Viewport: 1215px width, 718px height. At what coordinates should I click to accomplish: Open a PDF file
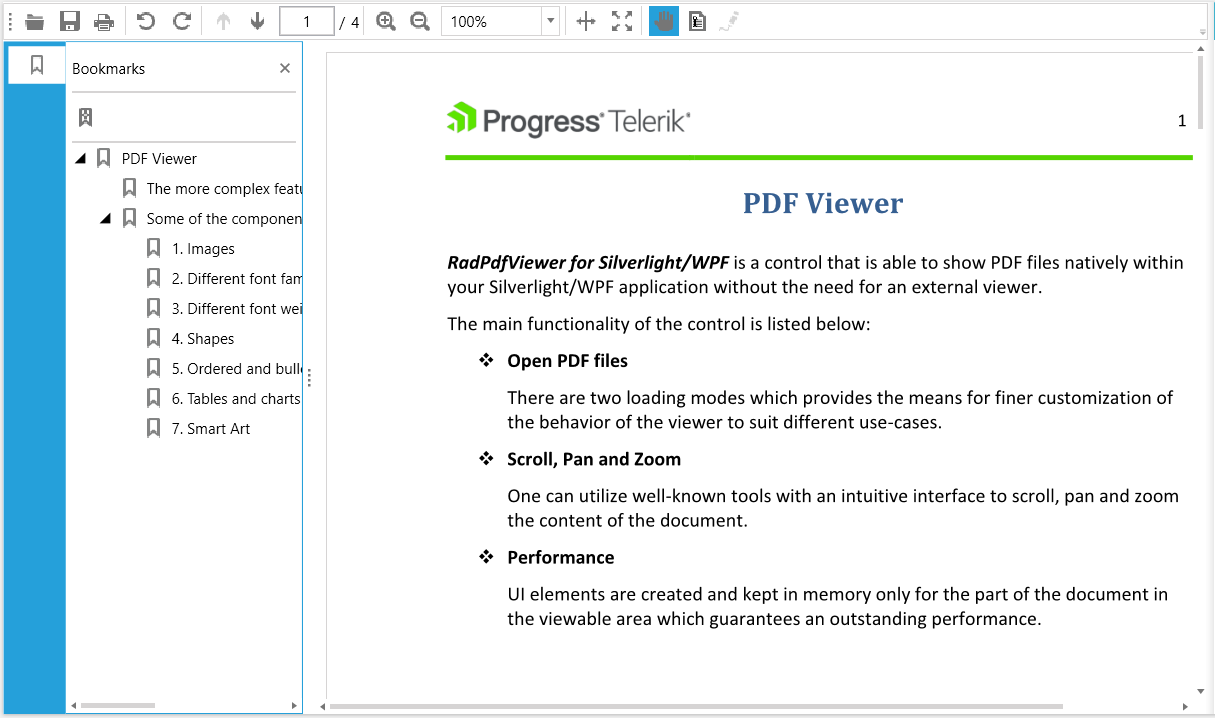pyautogui.click(x=34, y=20)
